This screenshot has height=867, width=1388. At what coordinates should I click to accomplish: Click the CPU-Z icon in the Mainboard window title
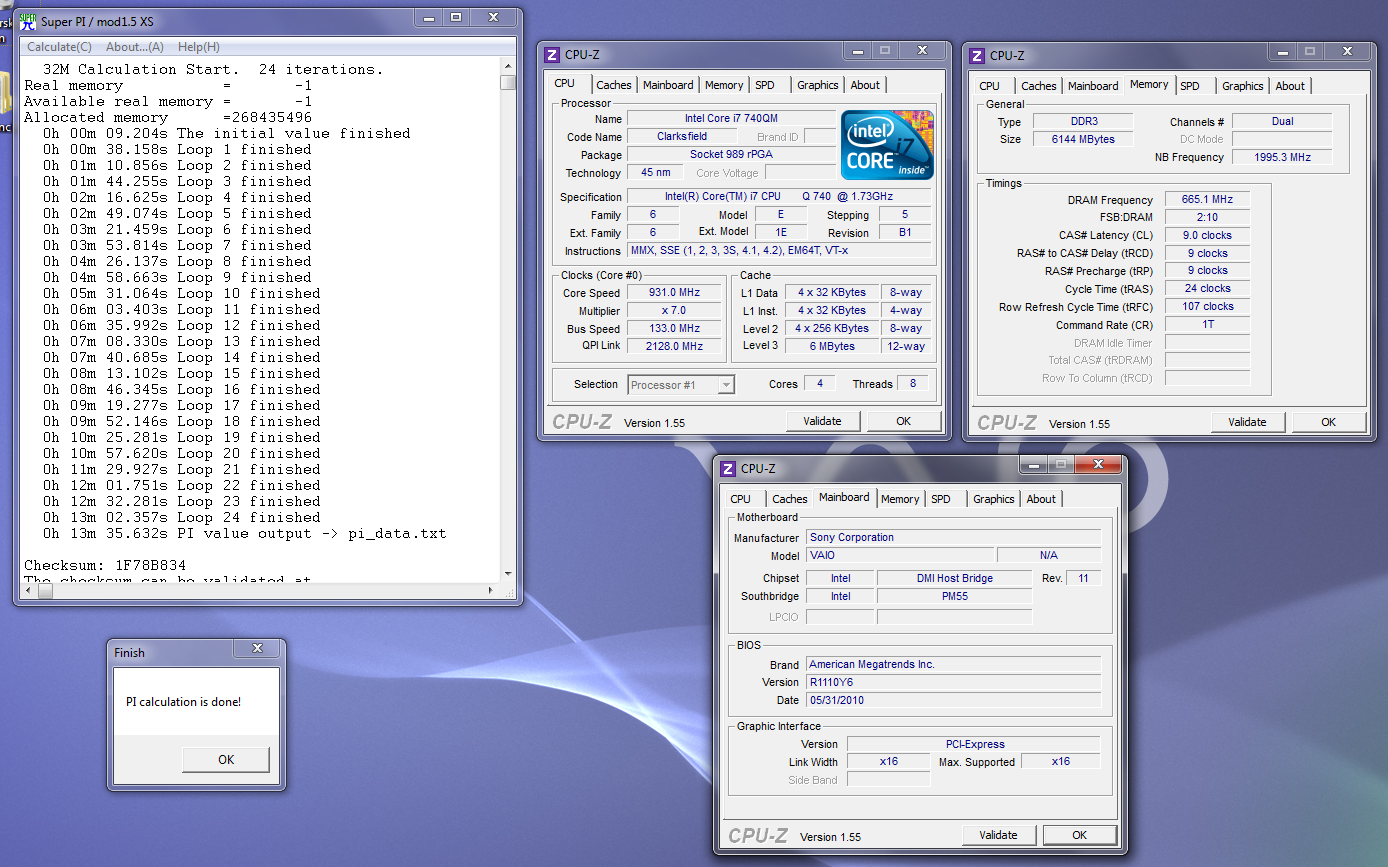[x=729, y=468]
